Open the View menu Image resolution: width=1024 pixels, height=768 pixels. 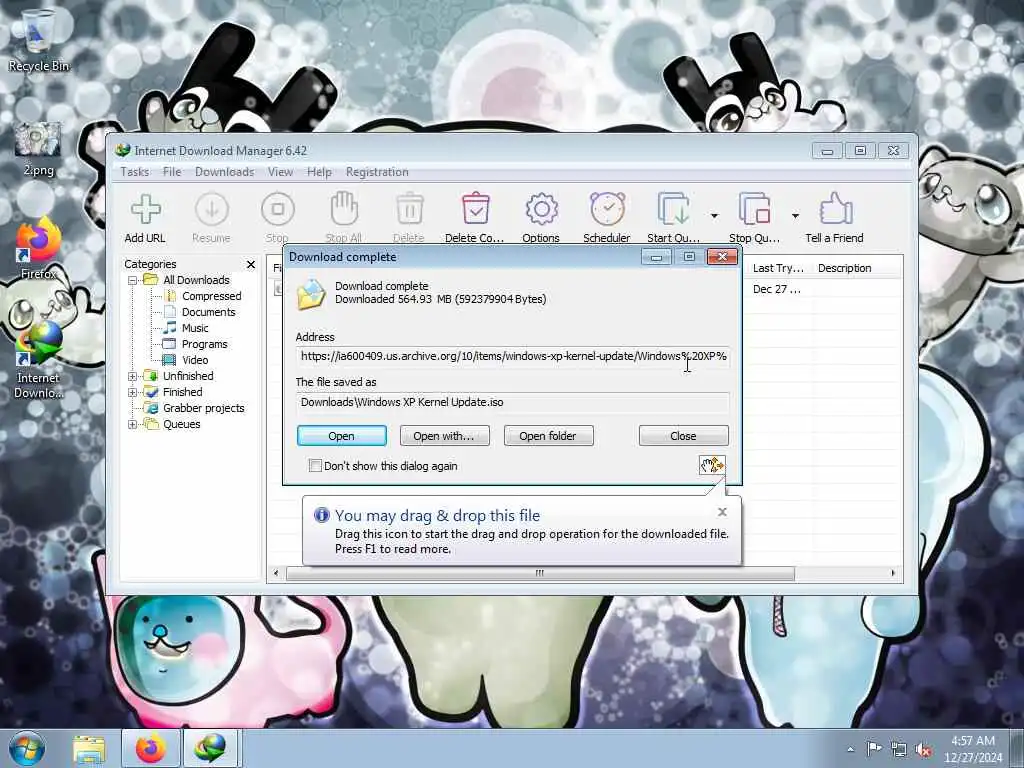click(x=280, y=172)
